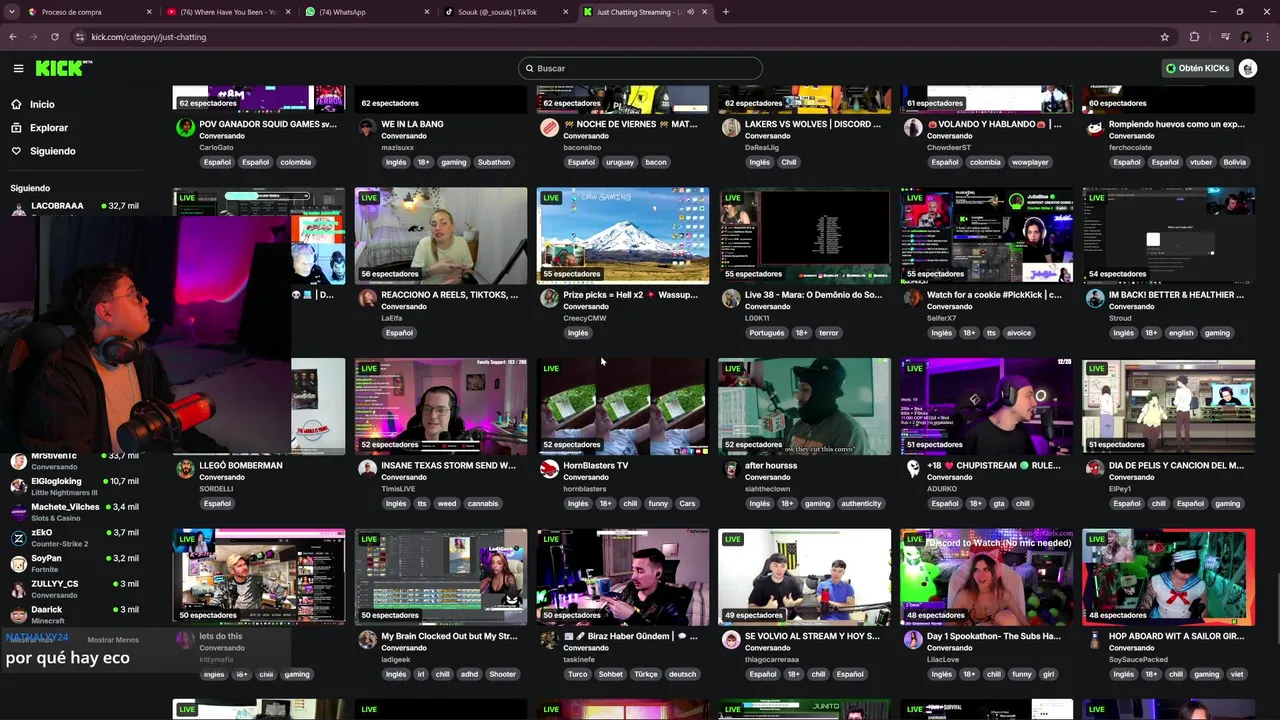Open the hamburger sidebar menu
This screenshot has height=720, width=1280.
click(x=18, y=68)
